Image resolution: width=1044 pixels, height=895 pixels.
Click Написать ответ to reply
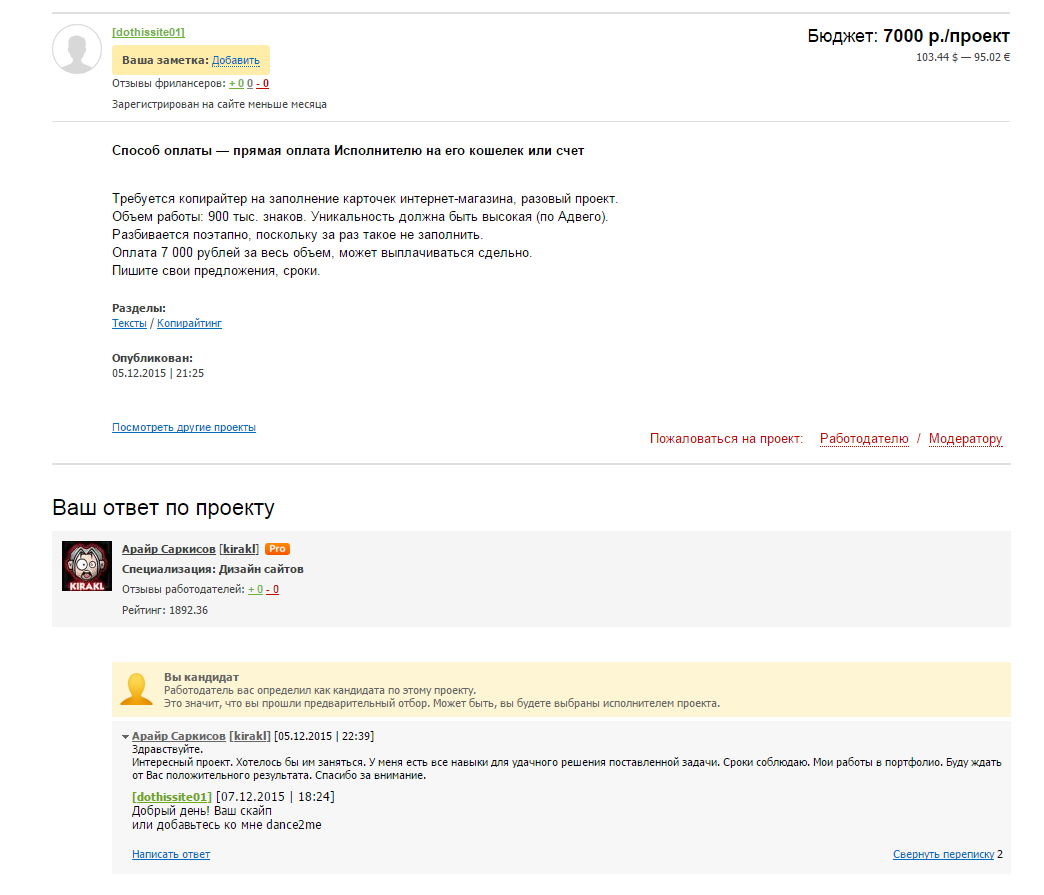[171, 854]
